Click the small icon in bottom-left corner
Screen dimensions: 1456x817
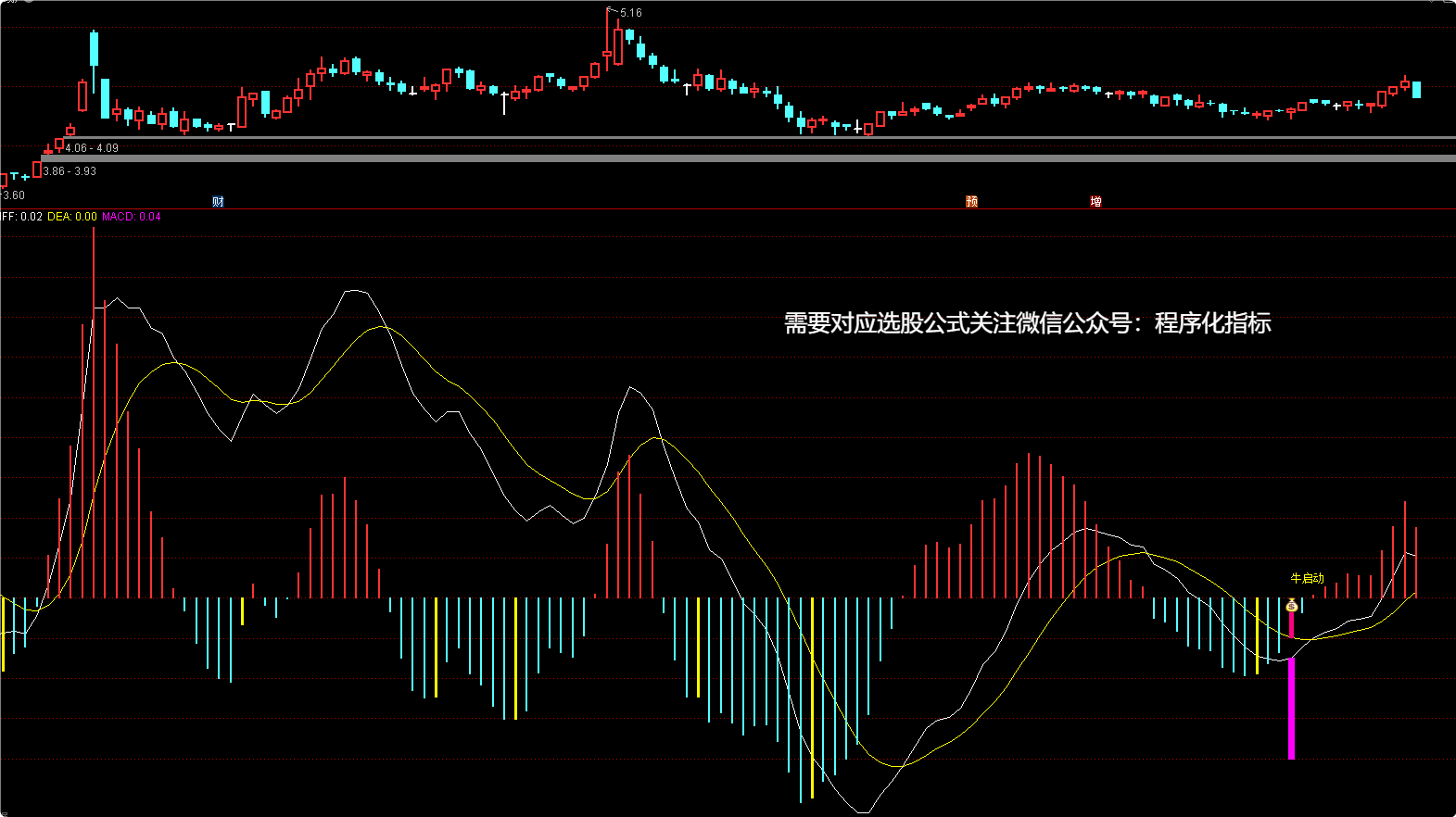tap(4, 812)
